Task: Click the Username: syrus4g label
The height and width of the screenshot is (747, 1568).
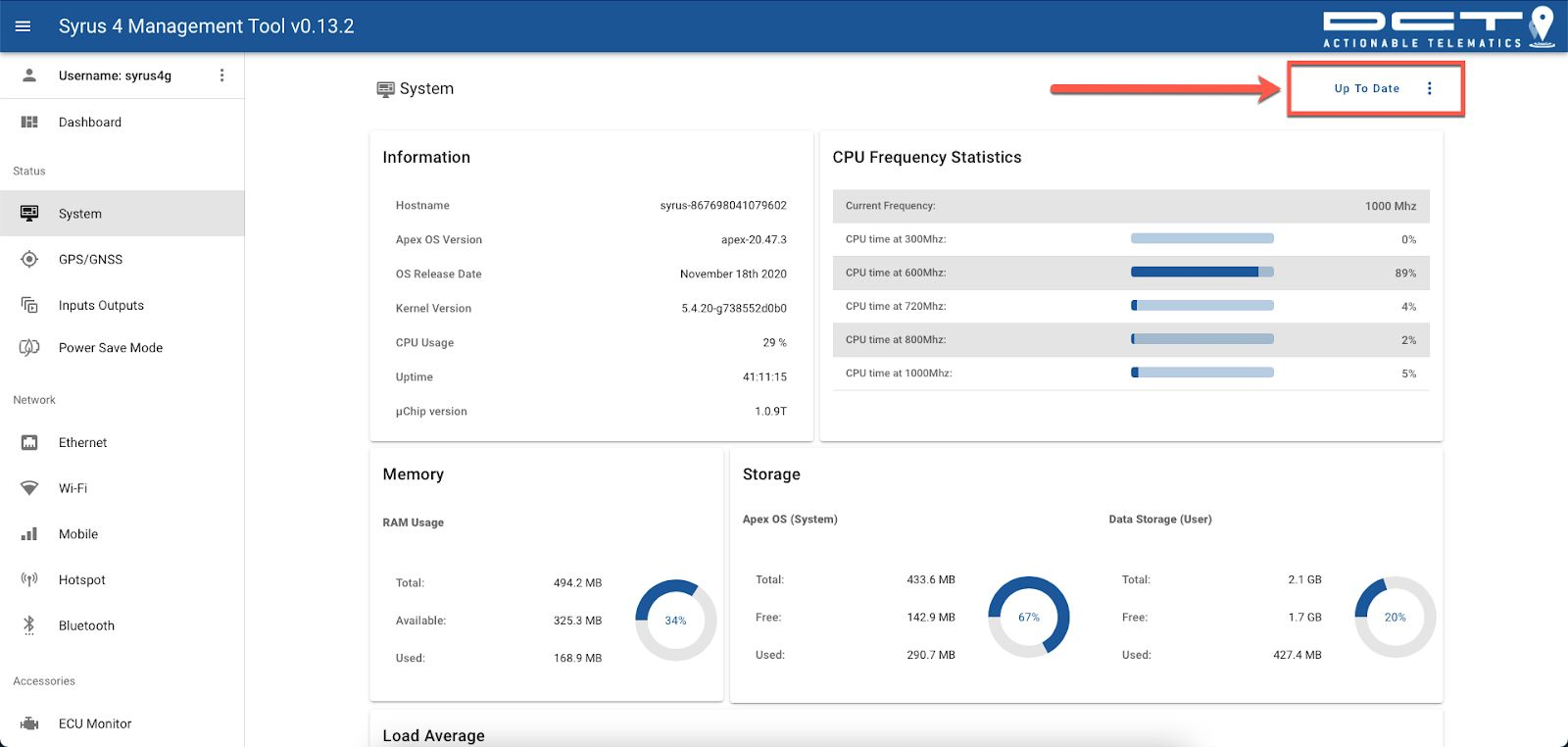Action: click(x=115, y=75)
